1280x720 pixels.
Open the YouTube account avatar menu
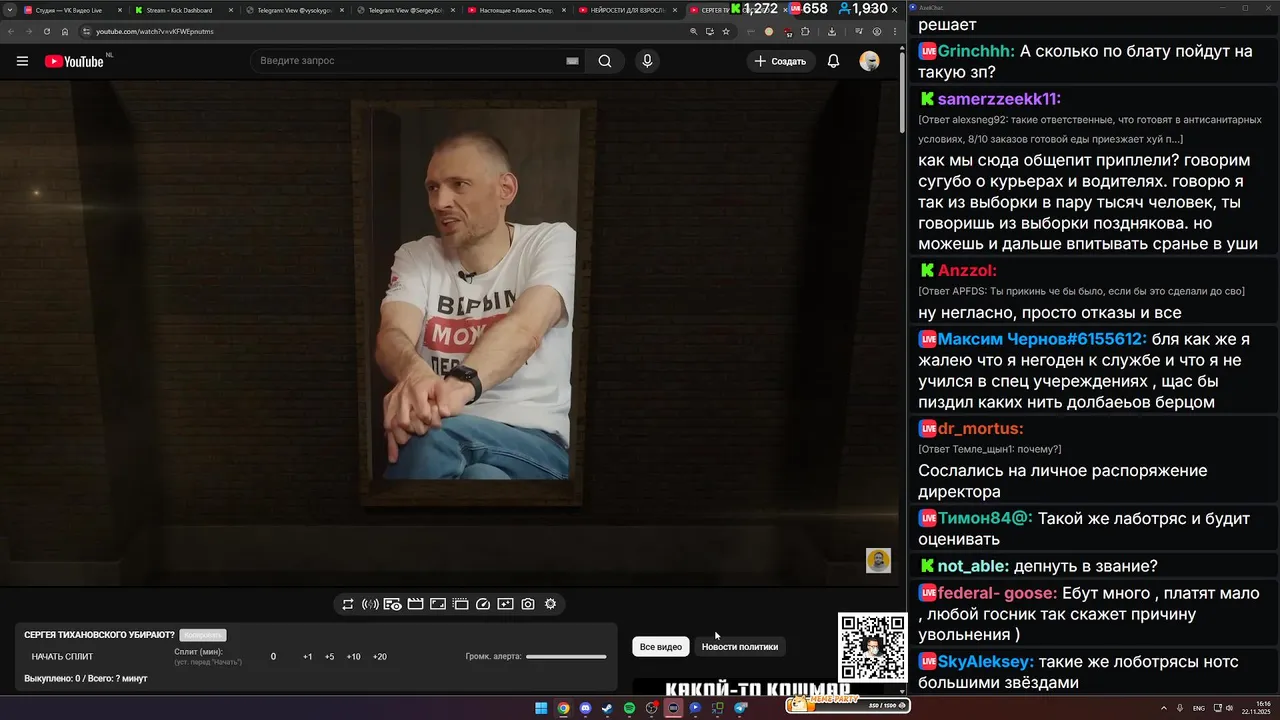click(x=870, y=61)
